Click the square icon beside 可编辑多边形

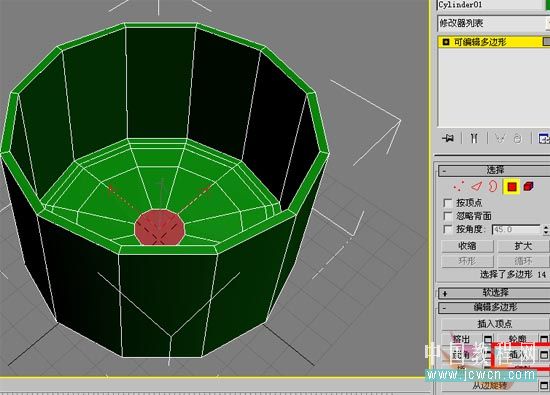coord(446,42)
